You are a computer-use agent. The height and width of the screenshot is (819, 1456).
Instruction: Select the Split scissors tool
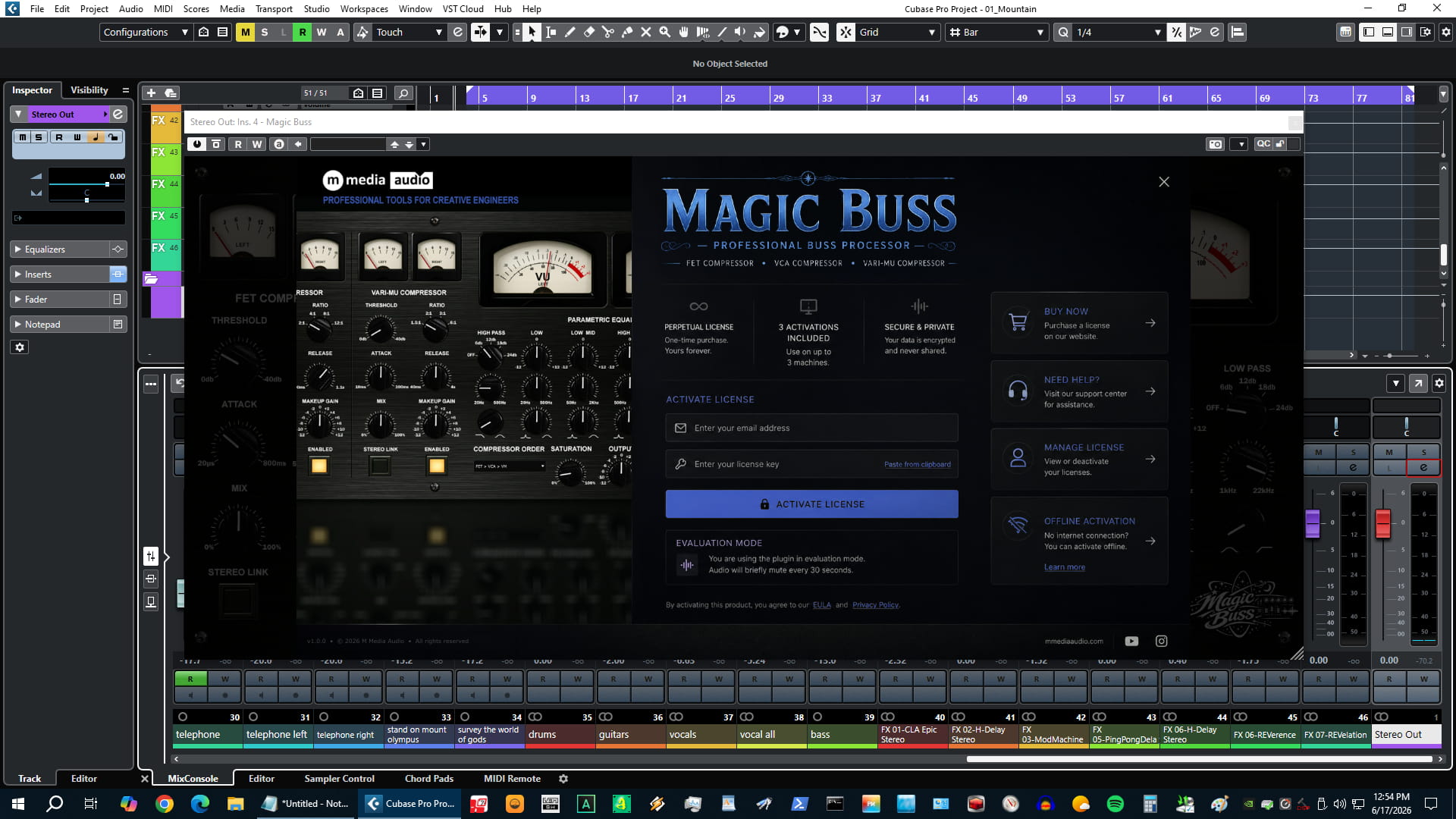pyautogui.click(x=607, y=32)
